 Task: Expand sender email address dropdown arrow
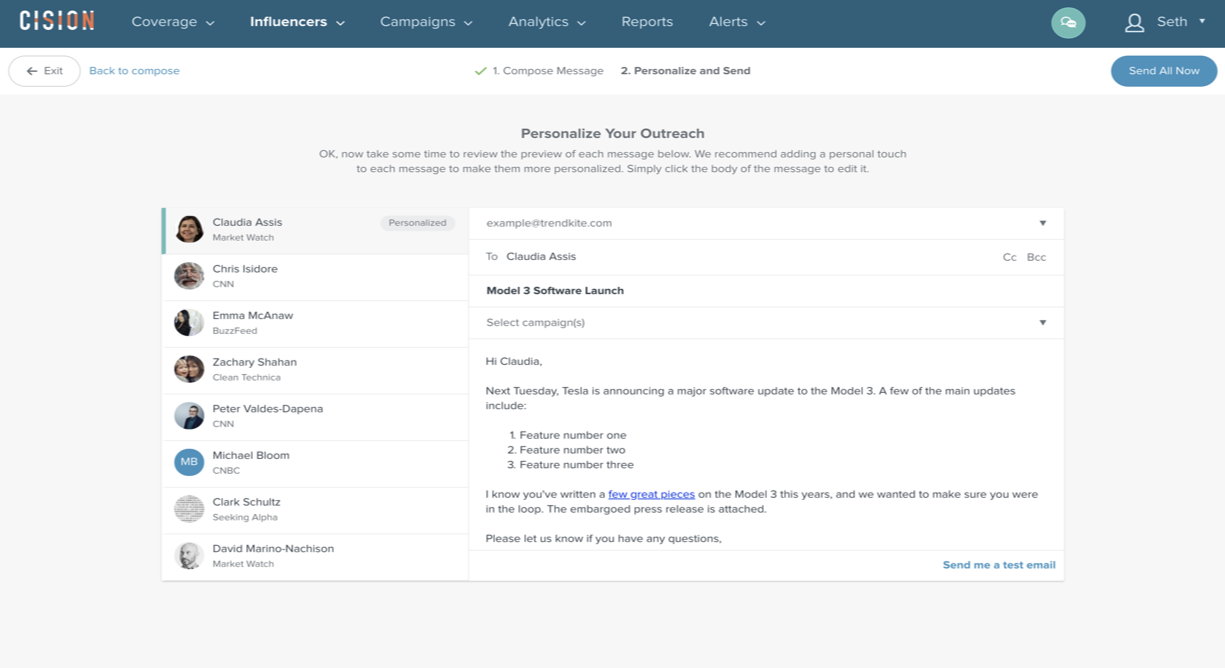[1042, 223]
